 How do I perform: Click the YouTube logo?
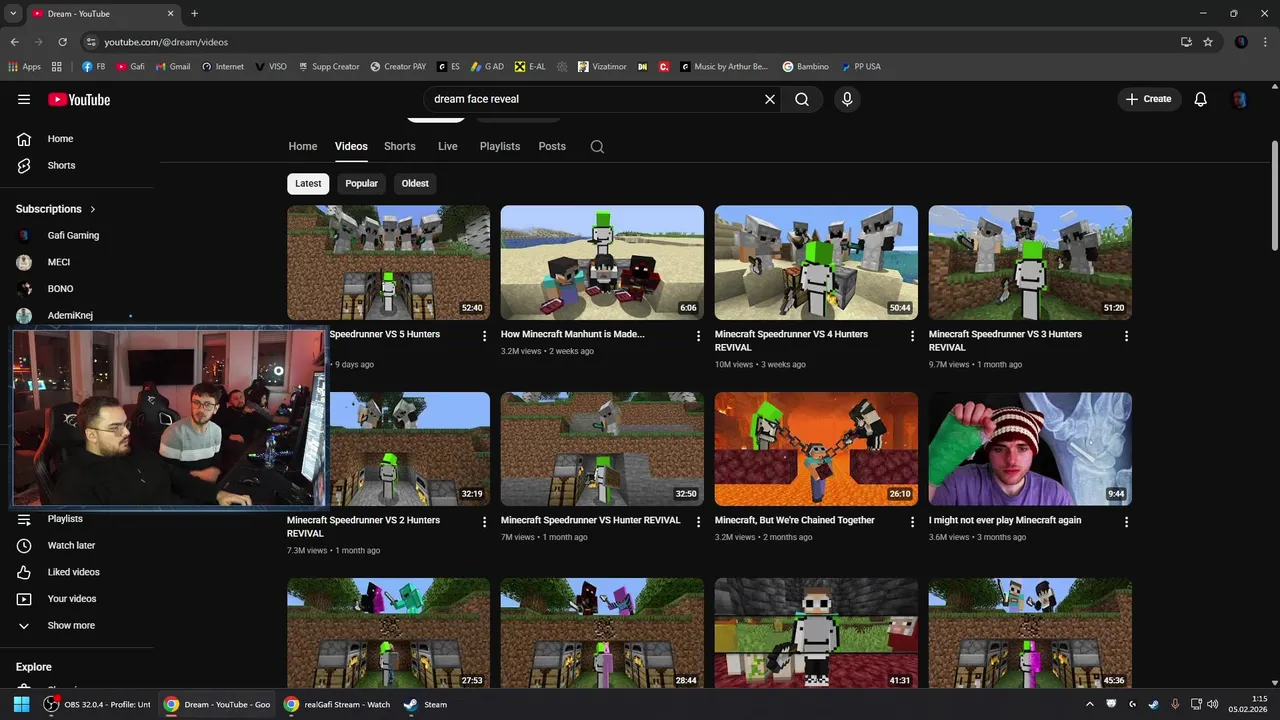click(79, 99)
